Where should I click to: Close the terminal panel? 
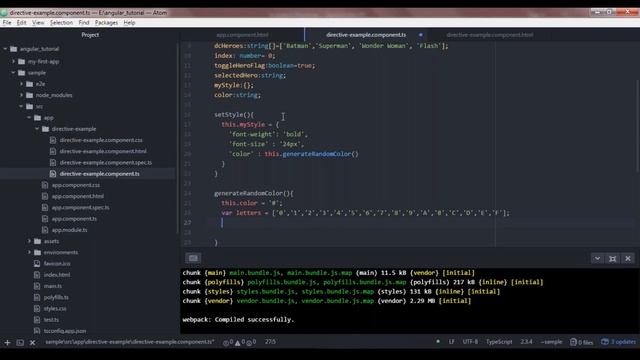point(628,258)
